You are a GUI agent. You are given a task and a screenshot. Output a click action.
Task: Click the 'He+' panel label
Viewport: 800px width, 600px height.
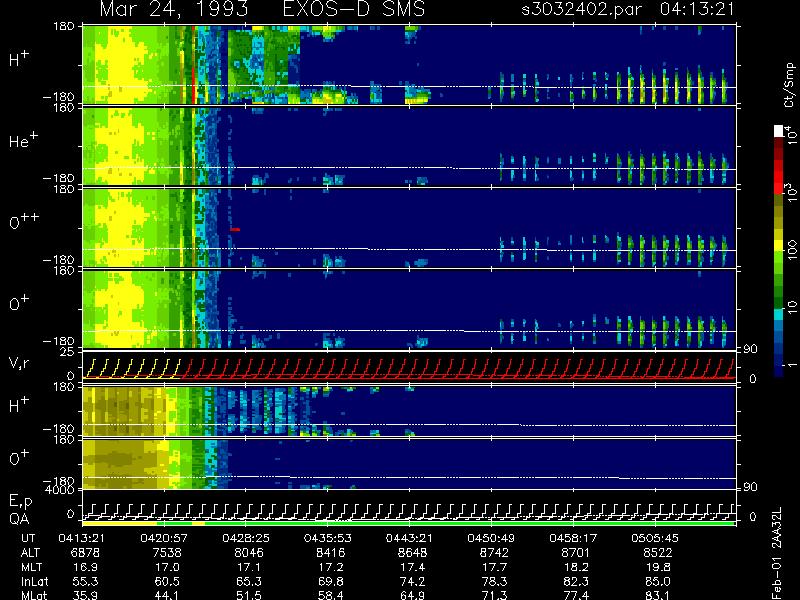[23, 140]
